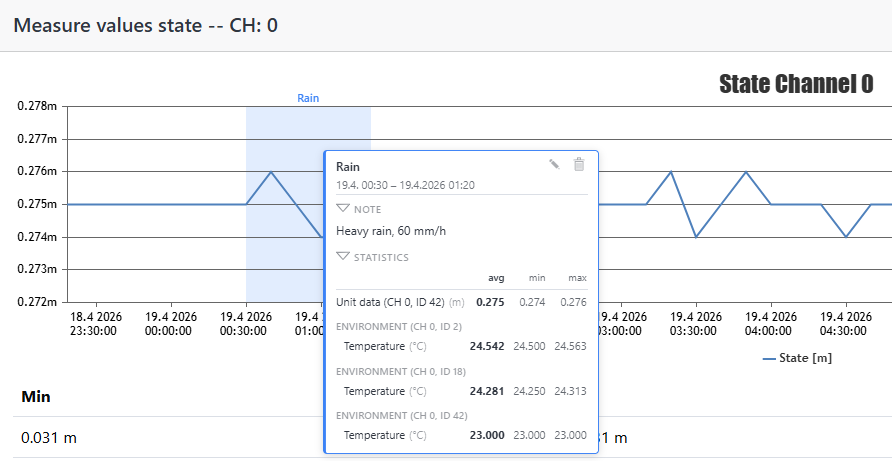
Task: Click the 0.274m y-axis label
Action: click(x=37, y=237)
